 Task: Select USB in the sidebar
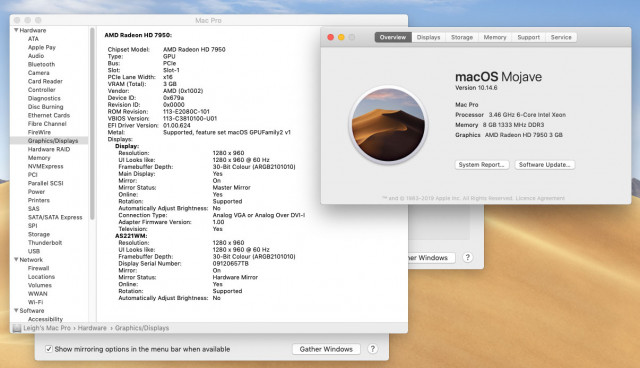click(x=34, y=251)
